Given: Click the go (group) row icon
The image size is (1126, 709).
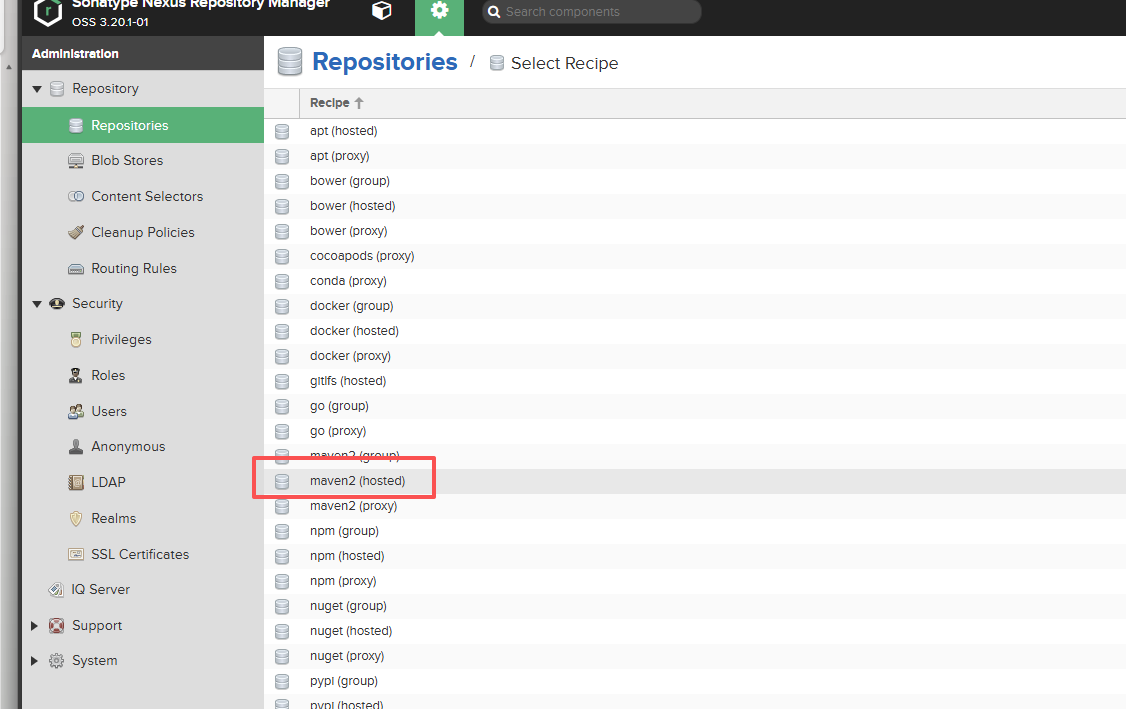Looking at the screenshot, I should [x=282, y=407].
